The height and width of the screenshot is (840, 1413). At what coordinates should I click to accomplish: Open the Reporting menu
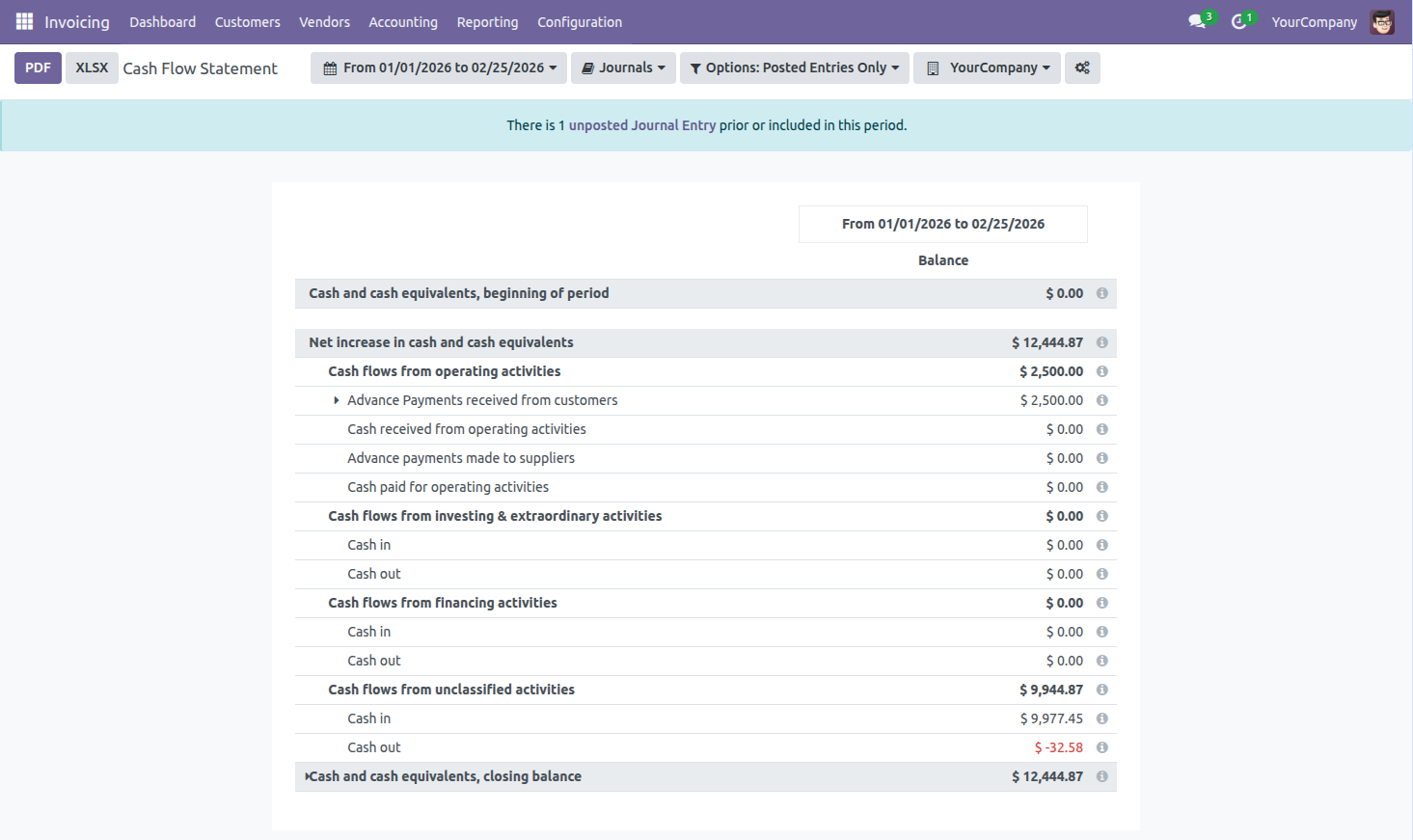[487, 21]
